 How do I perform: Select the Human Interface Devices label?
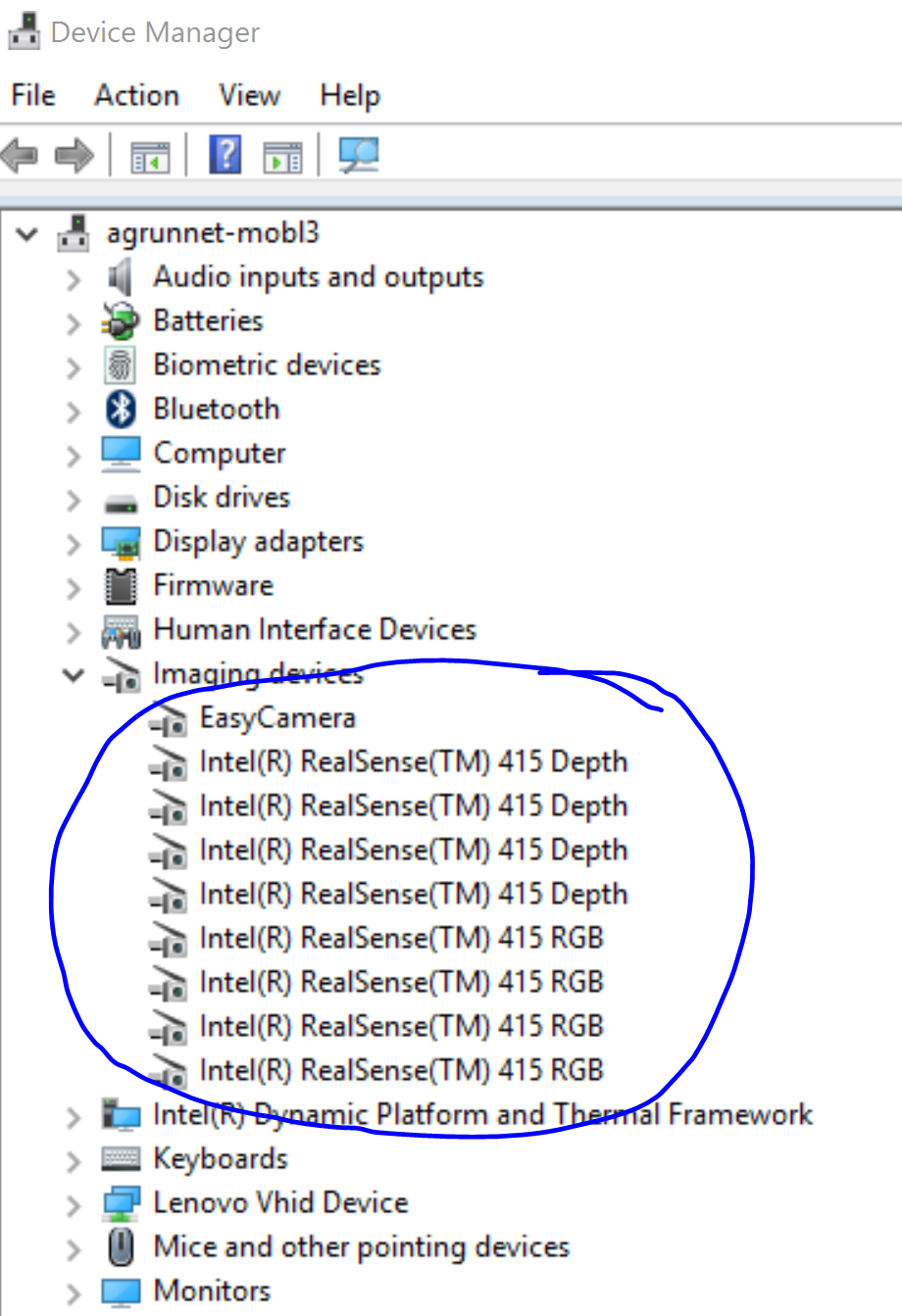click(315, 630)
